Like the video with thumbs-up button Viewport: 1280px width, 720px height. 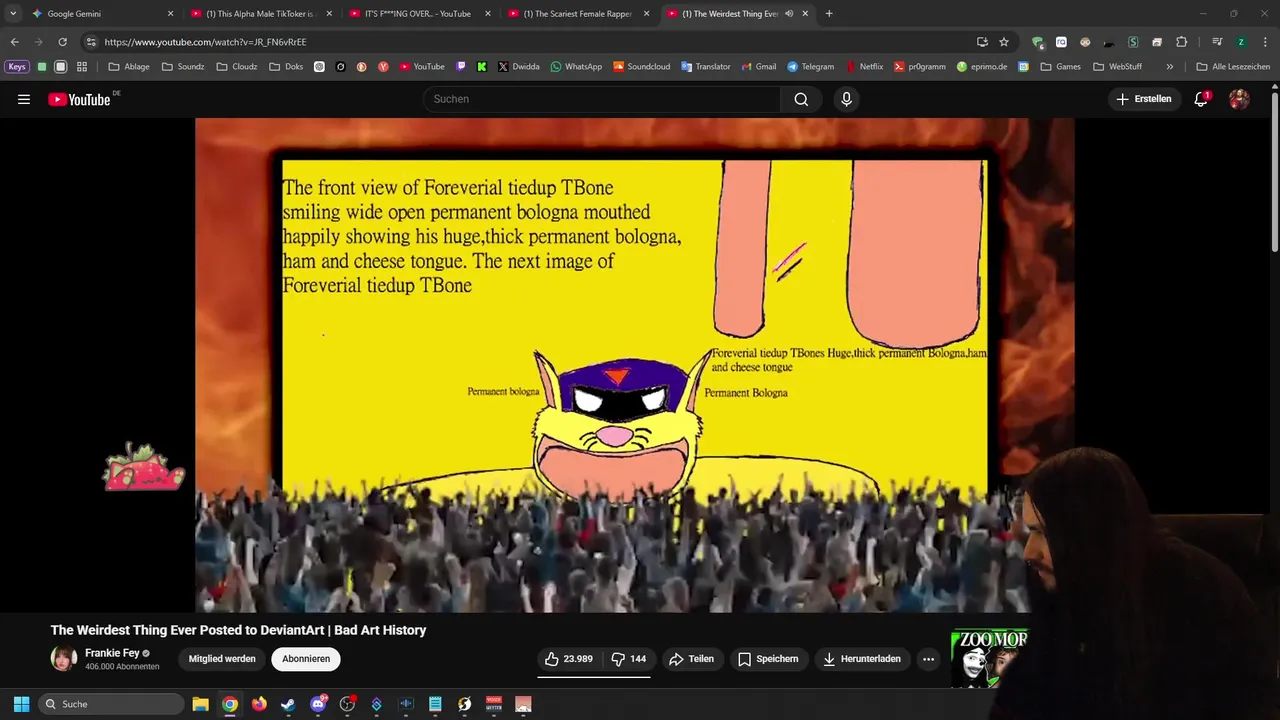click(569, 659)
